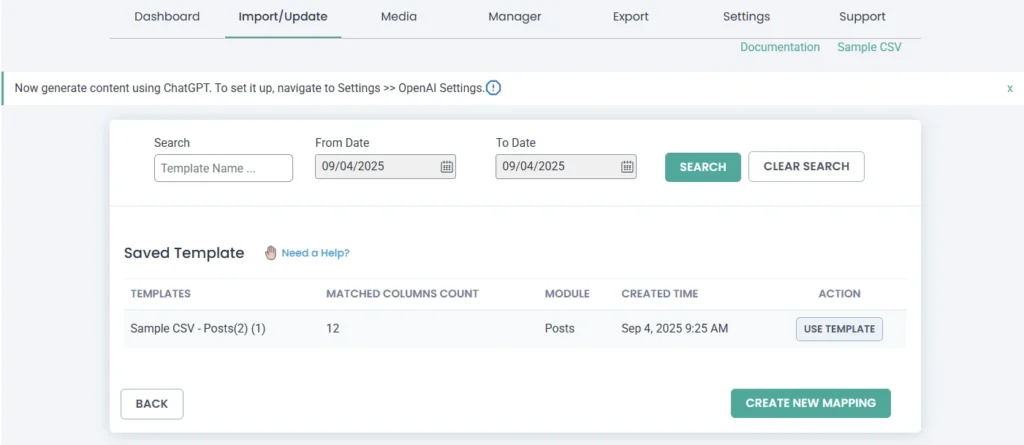The height and width of the screenshot is (445, 1024).
Task: Click the hand icon next to Need a Help
Action: (x=270, y=253)
